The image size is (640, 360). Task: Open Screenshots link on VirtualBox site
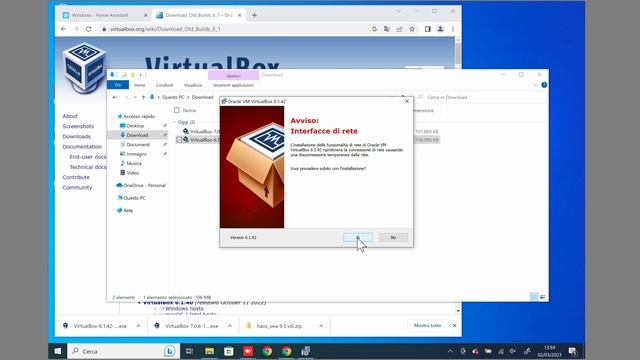click(78, 126)
